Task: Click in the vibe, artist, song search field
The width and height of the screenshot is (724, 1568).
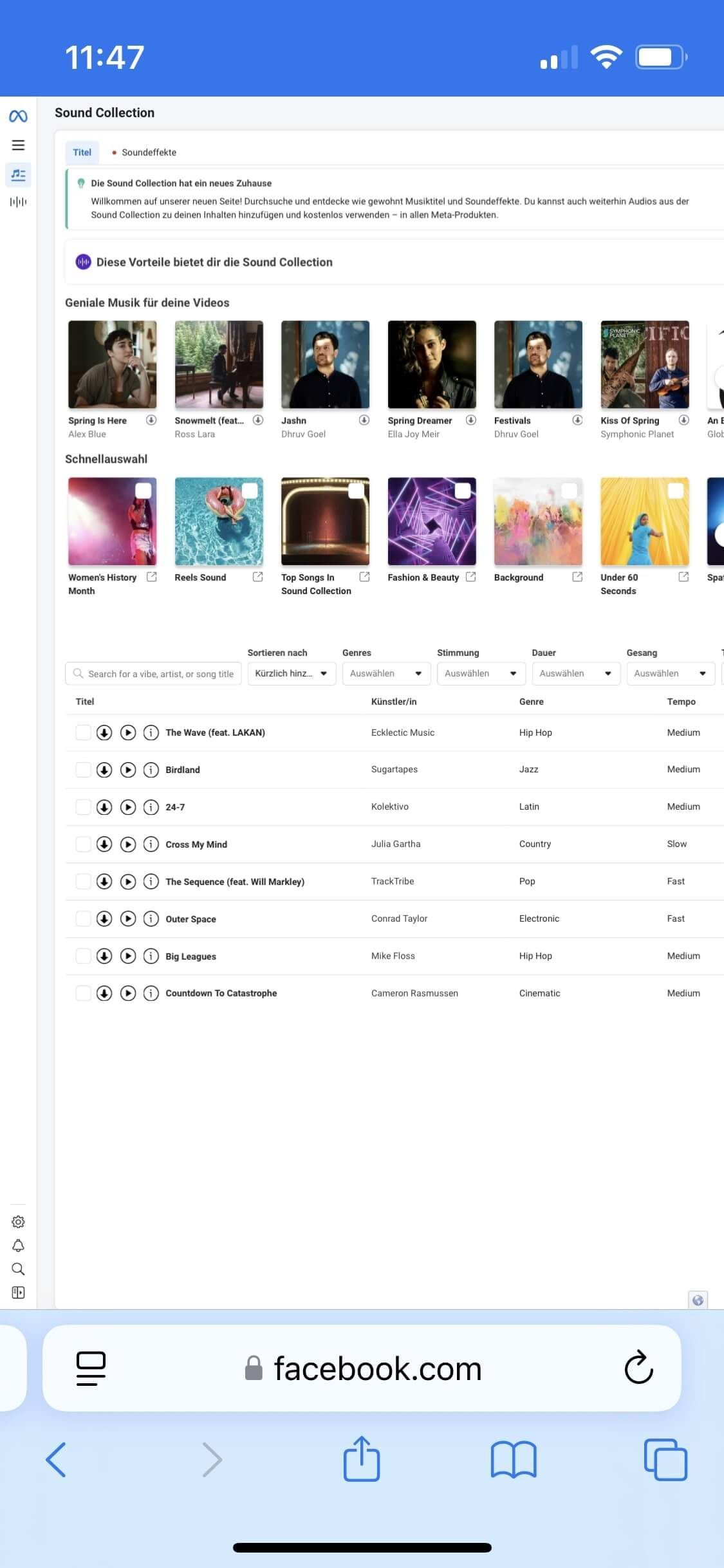Action: 153,673
